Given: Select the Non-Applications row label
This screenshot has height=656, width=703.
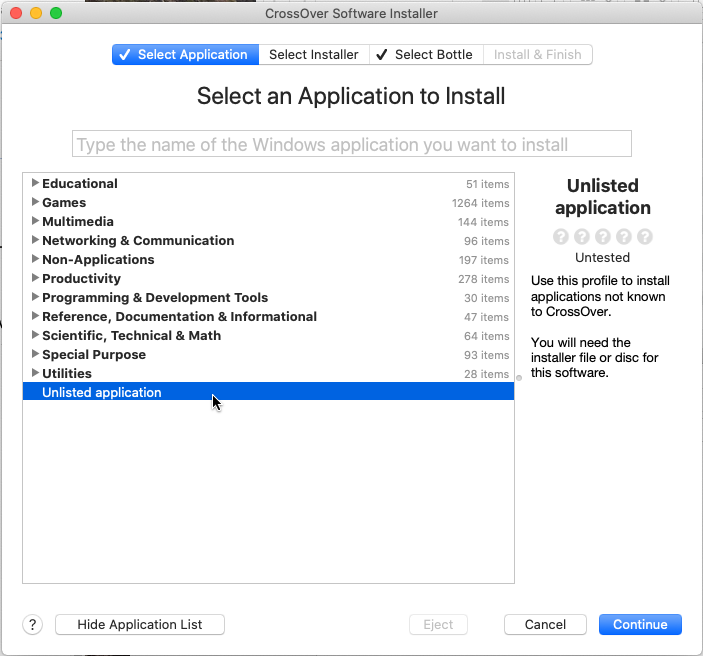Looking at the screenshot, I should [98, 259].
